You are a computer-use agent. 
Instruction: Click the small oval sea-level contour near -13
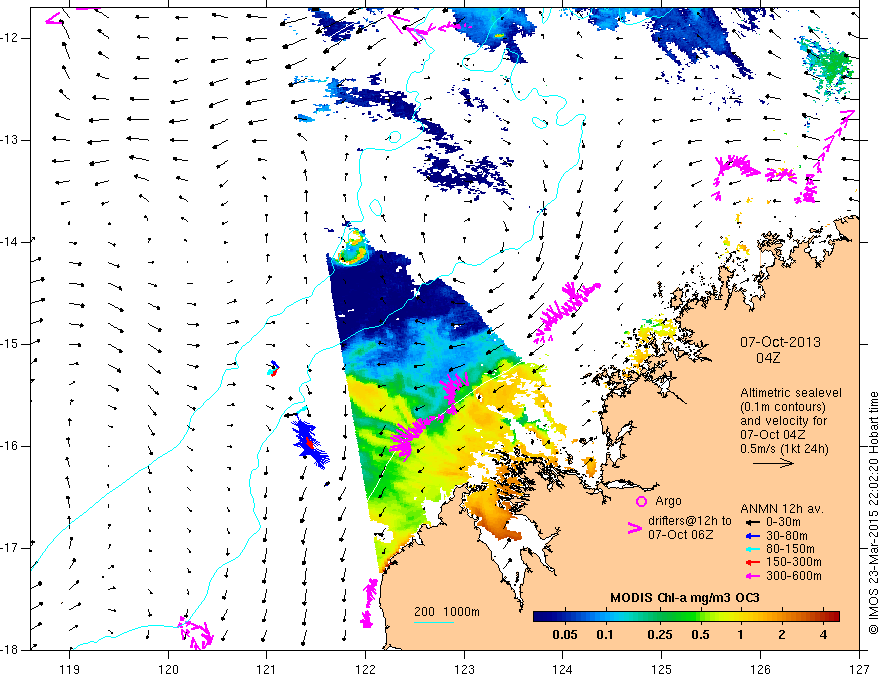(395, 136)
